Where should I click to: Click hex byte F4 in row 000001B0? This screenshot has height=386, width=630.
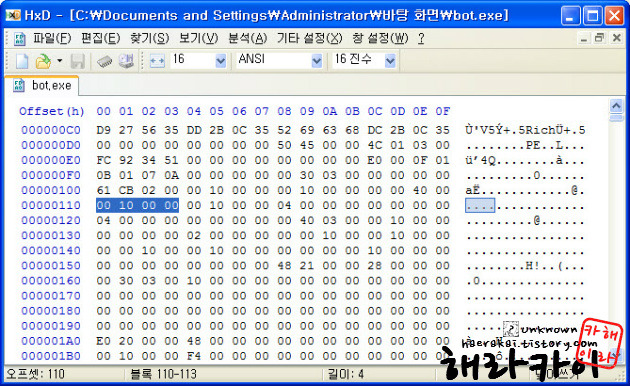point(194,356)
